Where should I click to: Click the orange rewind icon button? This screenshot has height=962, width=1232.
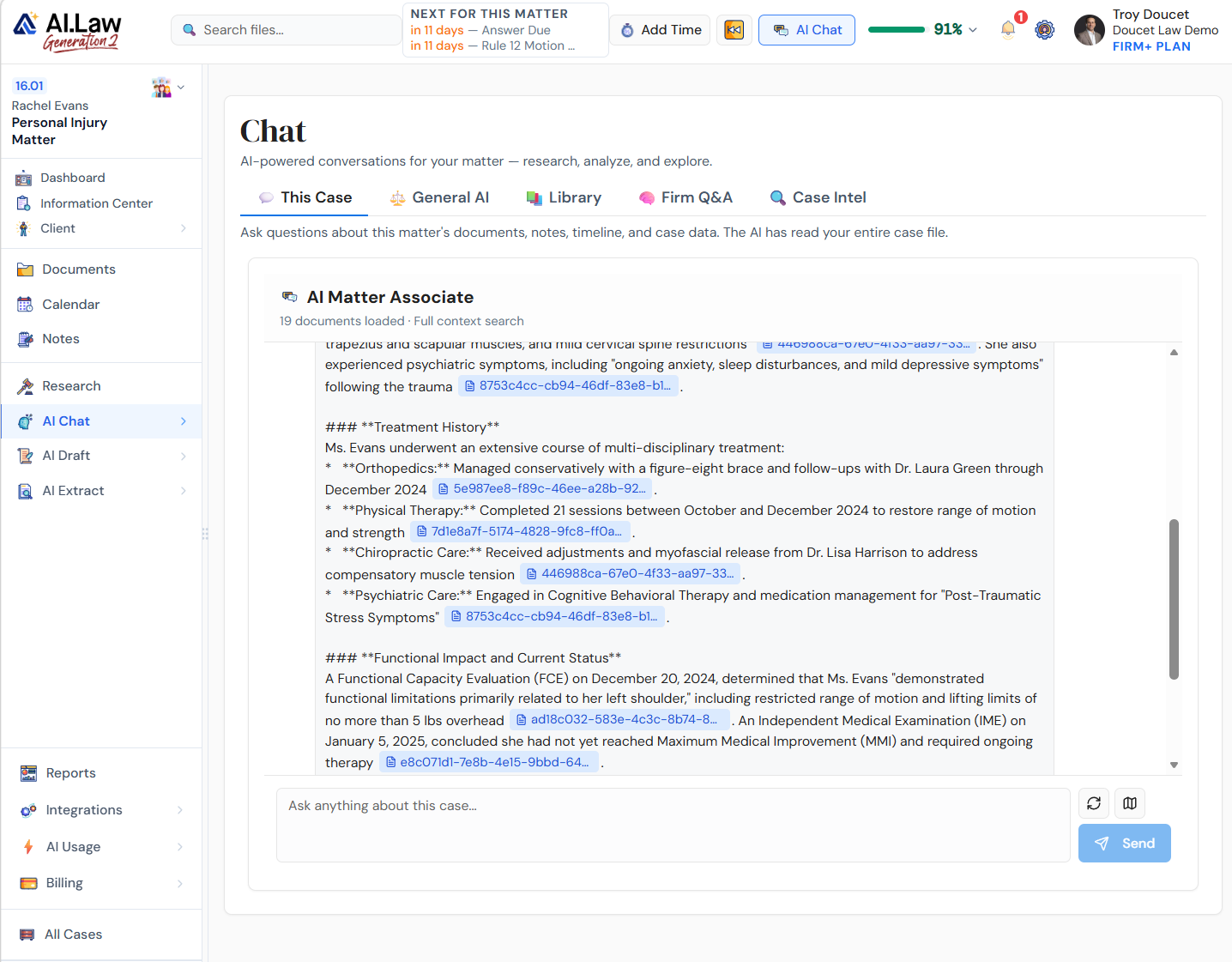tap(734, 30)
